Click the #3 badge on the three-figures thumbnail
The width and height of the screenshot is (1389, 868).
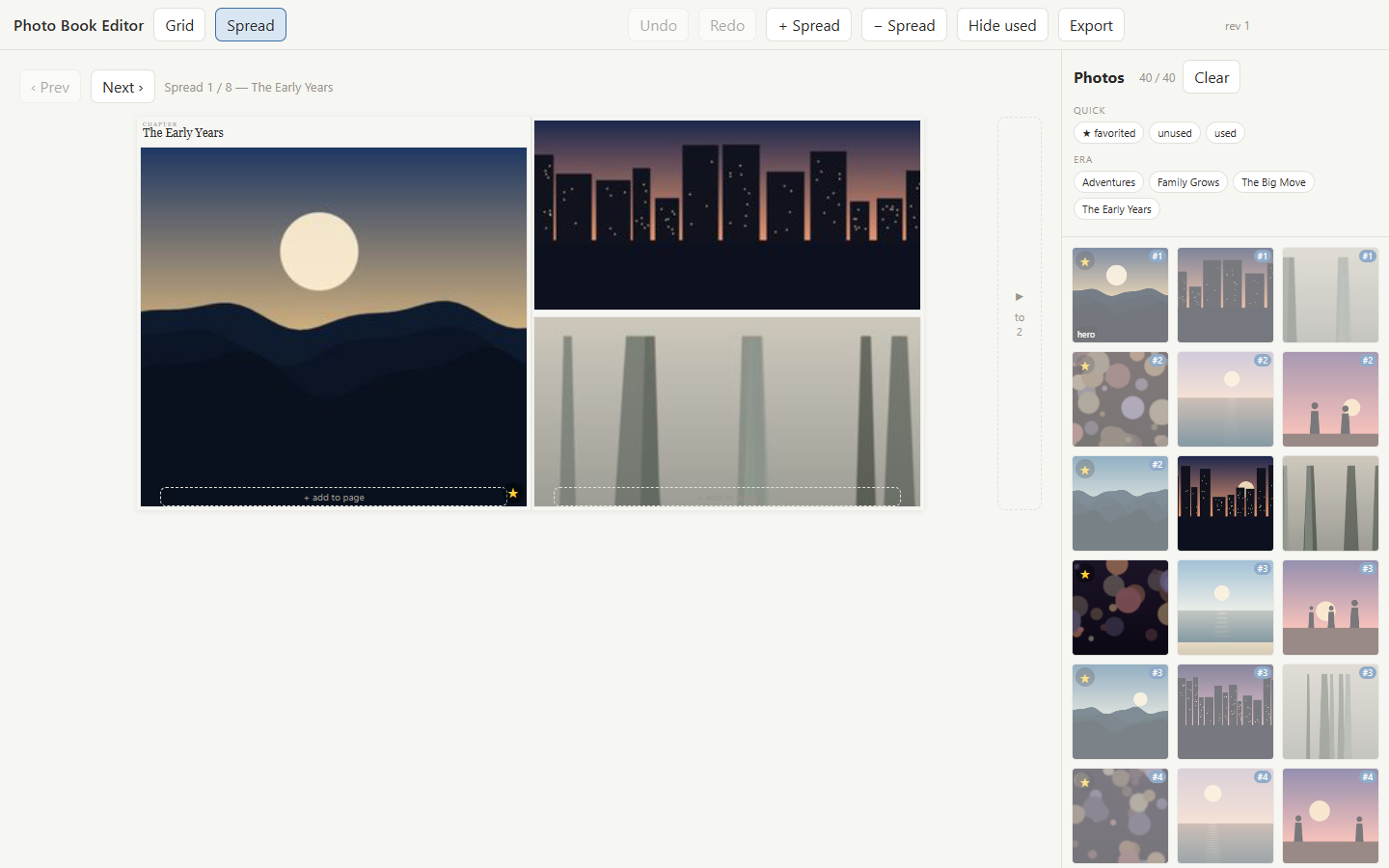(x=1367, y=568)
